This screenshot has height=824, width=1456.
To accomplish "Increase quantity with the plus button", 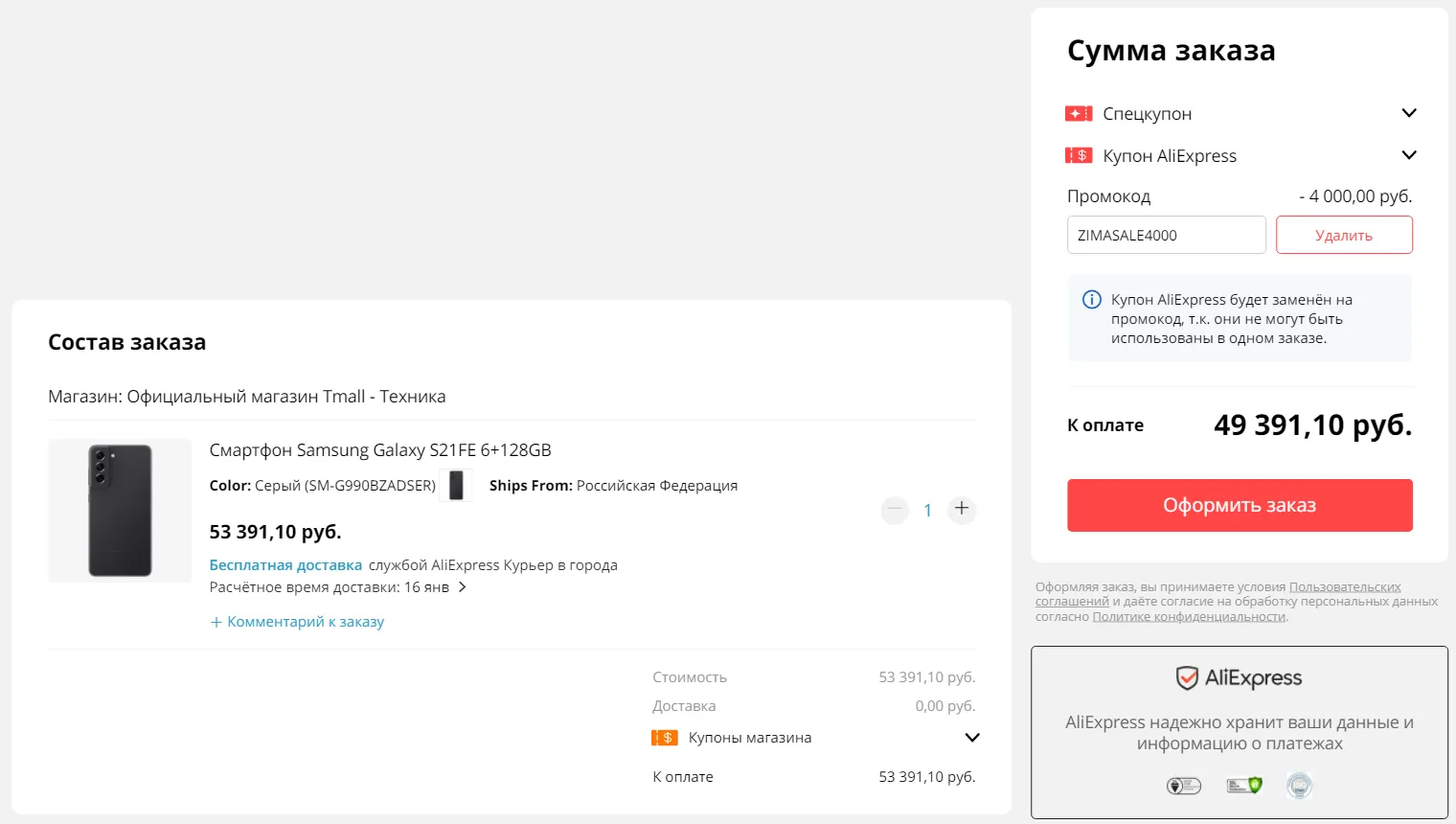I will click(x=962, y=510).
